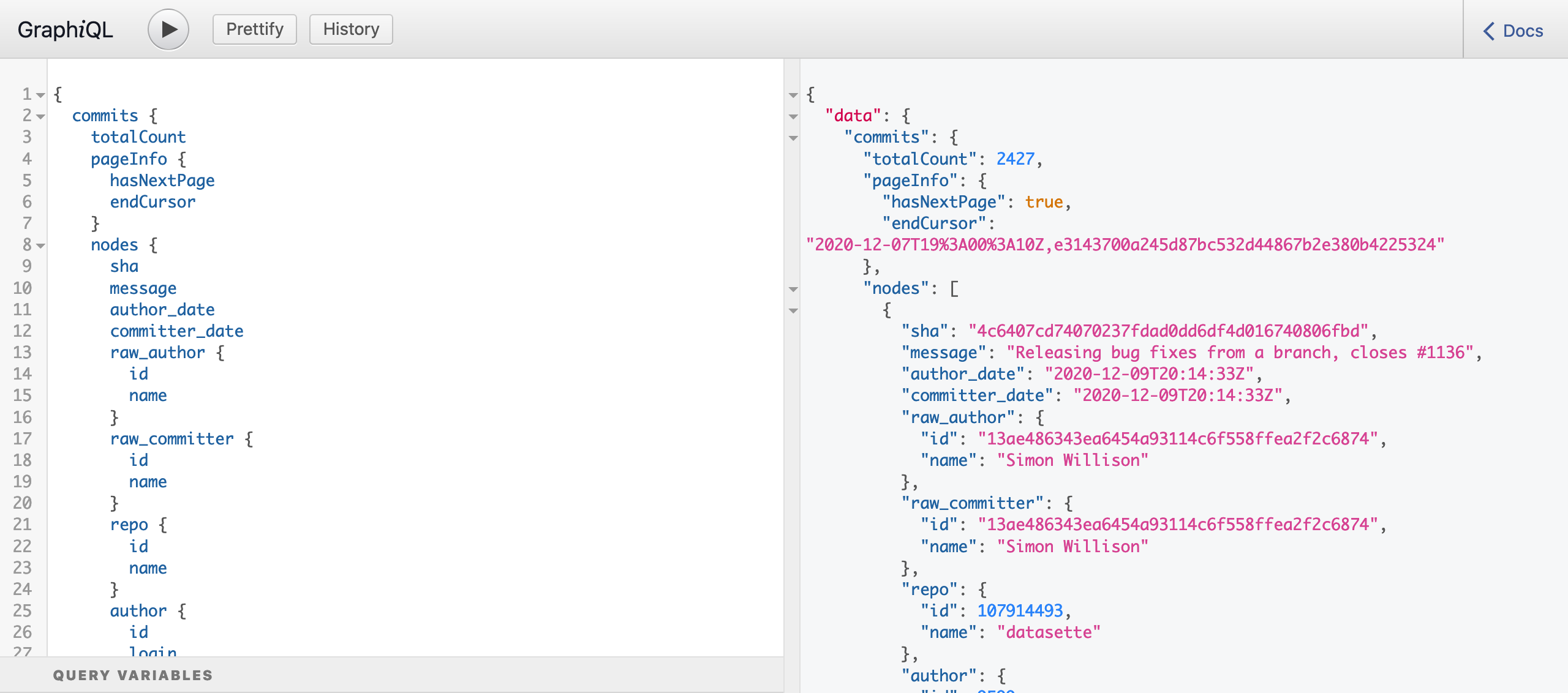Click the hasNextPage field in query editor
The height and width of the screenshot is (693, 1568).
(162, 181)
